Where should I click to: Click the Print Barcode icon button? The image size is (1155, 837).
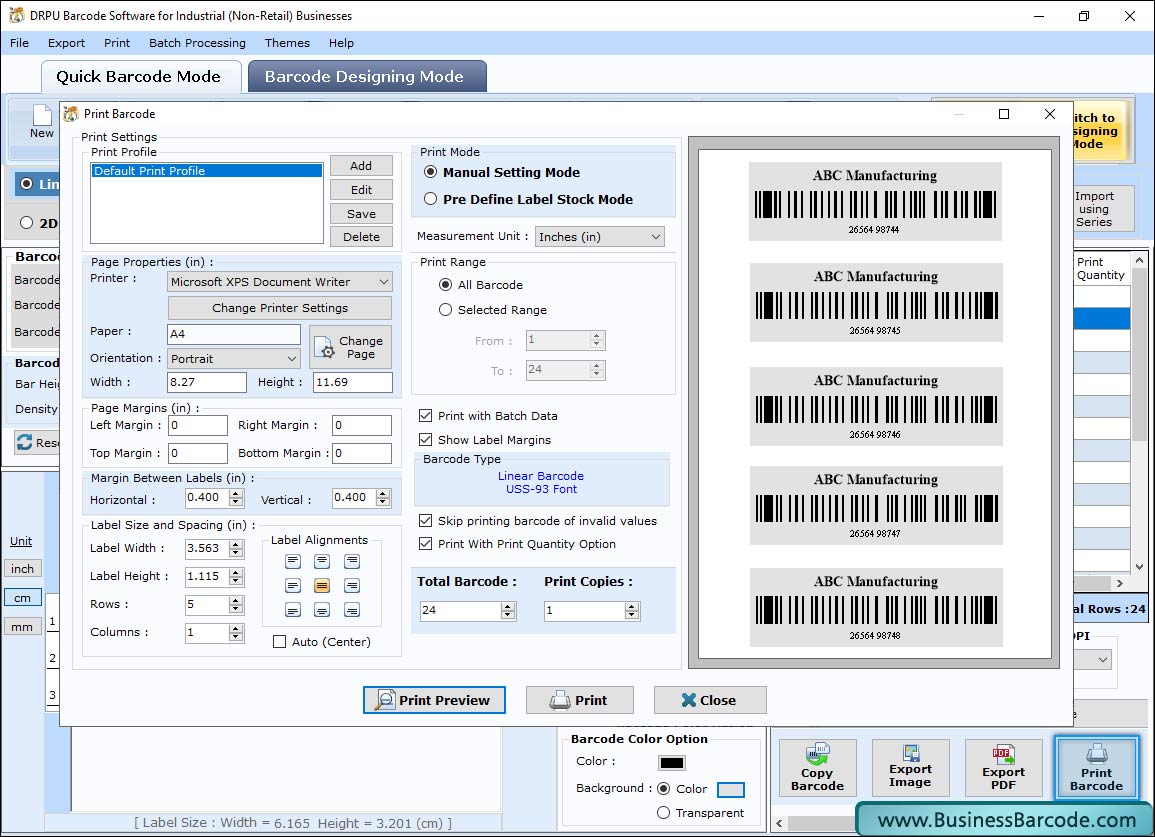click(1097, 768)
